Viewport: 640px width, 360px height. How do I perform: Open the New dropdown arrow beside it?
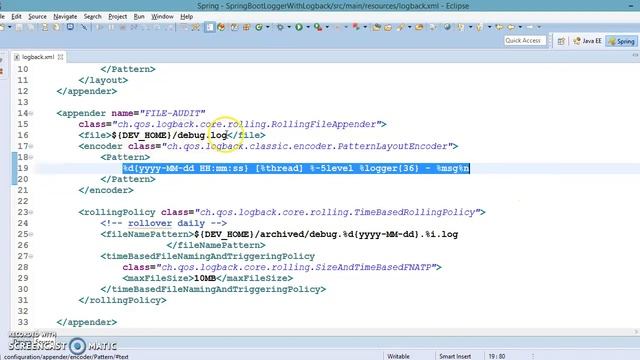[9, 27]
